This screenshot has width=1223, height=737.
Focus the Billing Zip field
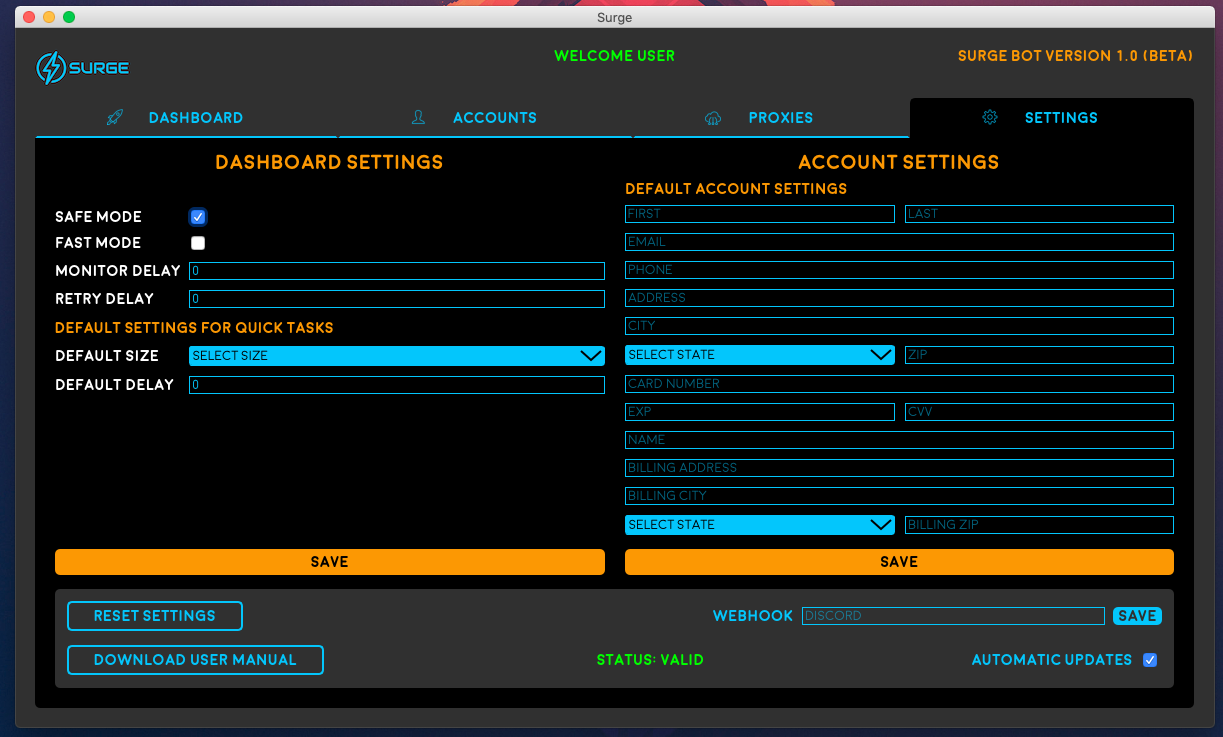[1039, 525]
